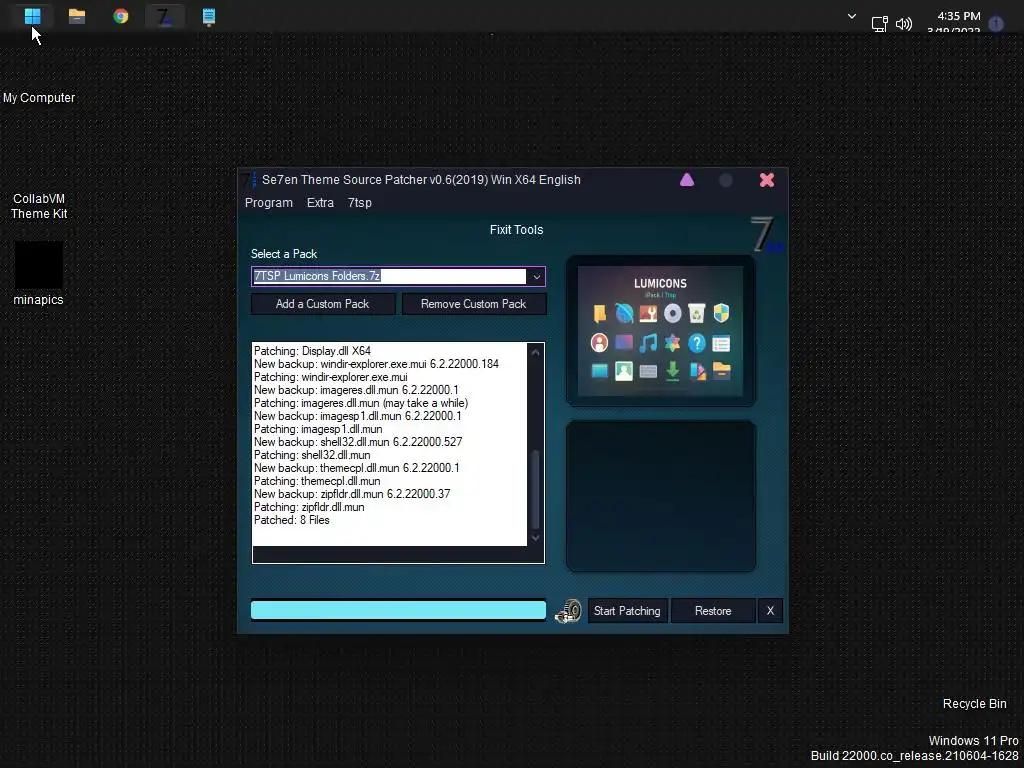
Task: Open the volume speaker tray icon
Action: click(904, 24)
